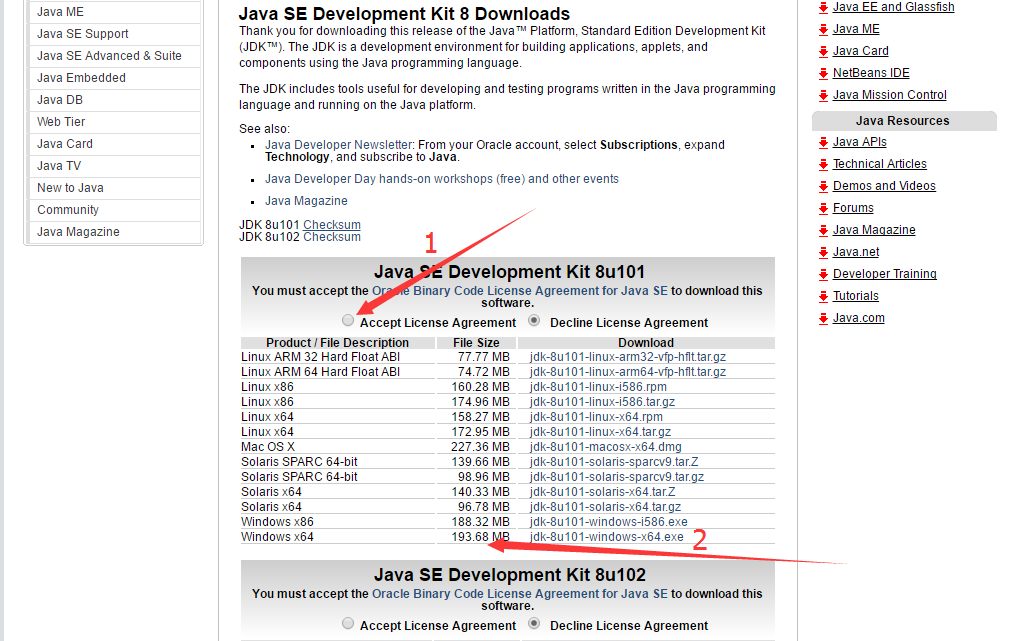Open Tutorials link in Java Resources
The width and height of the screenshot is (1015, 641).
click(x=856, y=296)
